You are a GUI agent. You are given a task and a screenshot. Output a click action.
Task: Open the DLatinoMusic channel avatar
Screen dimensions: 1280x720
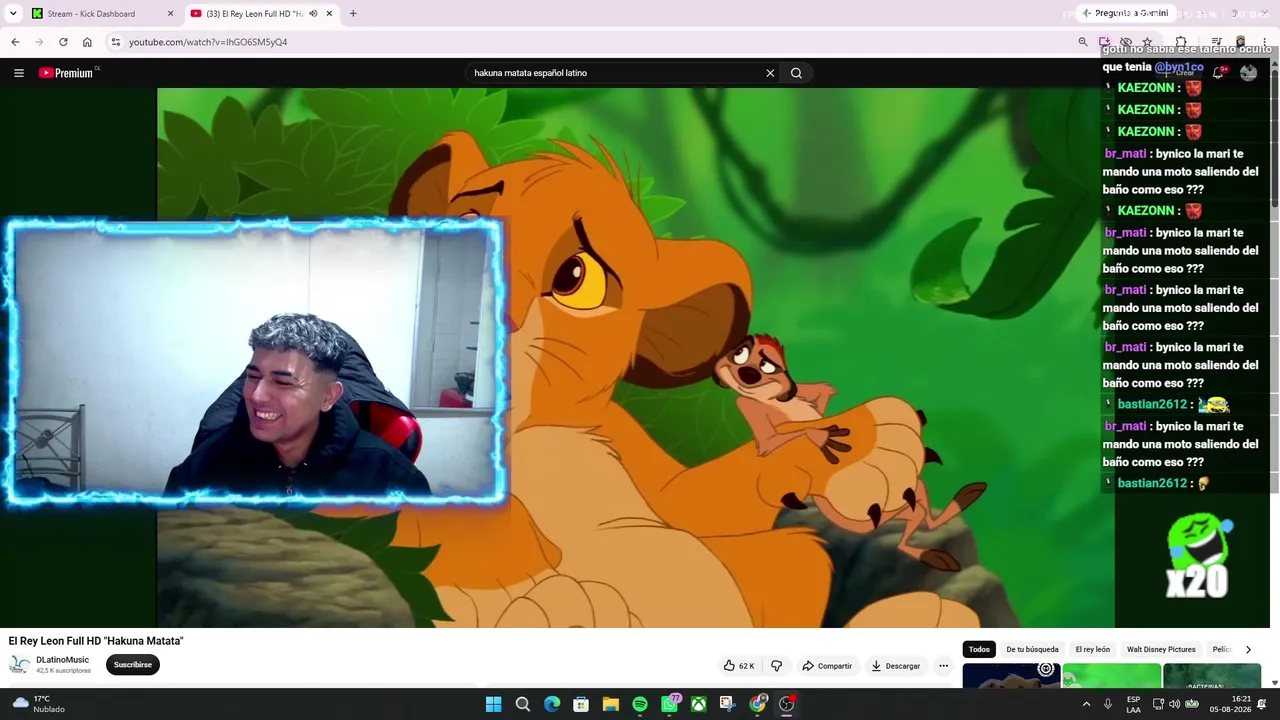19,665
